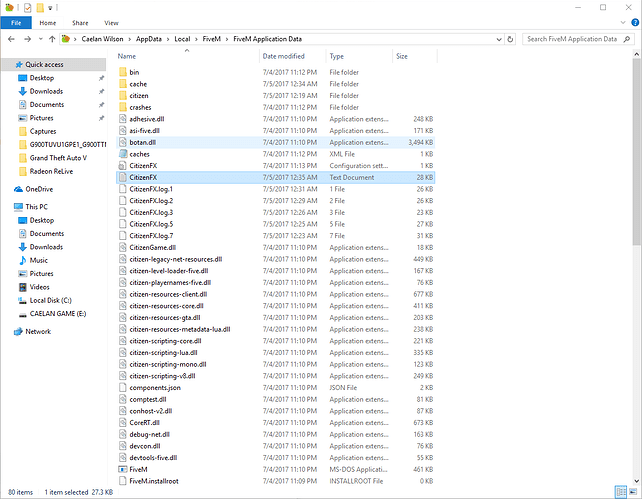Viewport: 642px width, 499px height.
Task: Select the CitizenFX.log.1 file icon
Action: click(x=123, y=189)
